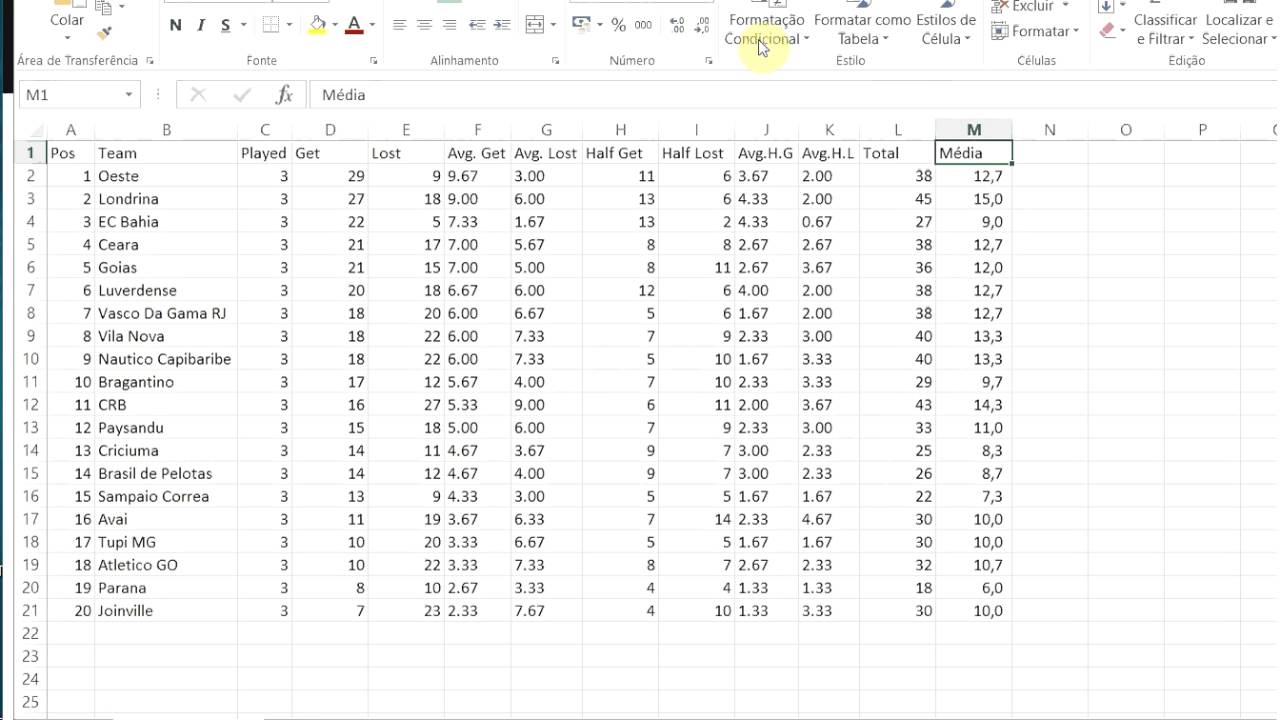This screenshot has width=1280, height=720.
Task: Open Formatar cells menu
Action: coord(1035,31)
